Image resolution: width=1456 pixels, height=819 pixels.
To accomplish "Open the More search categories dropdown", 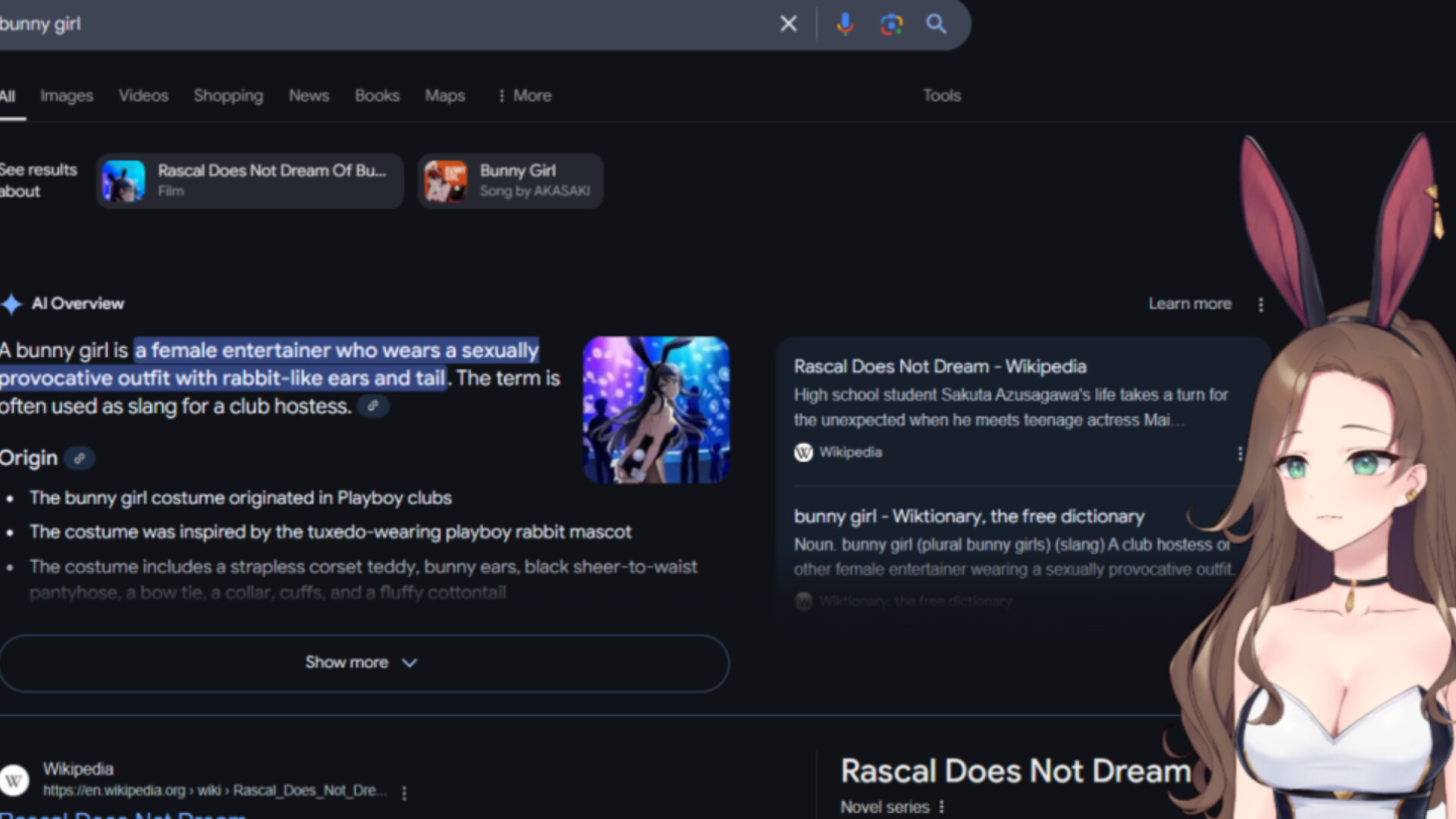I will [x=524, y=96].
